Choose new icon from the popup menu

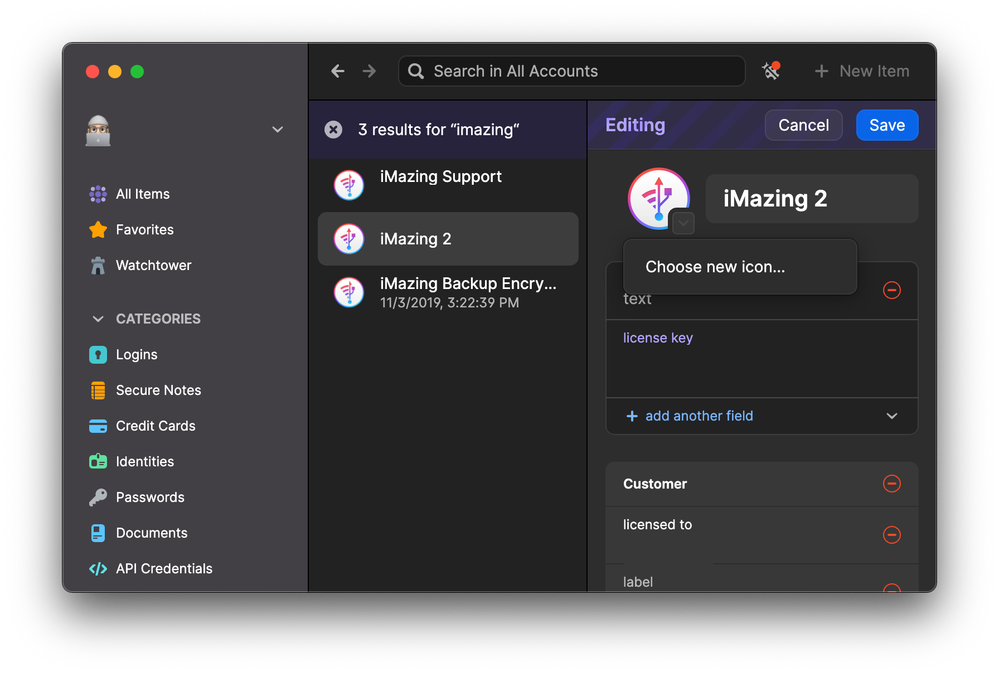point(715,267)
